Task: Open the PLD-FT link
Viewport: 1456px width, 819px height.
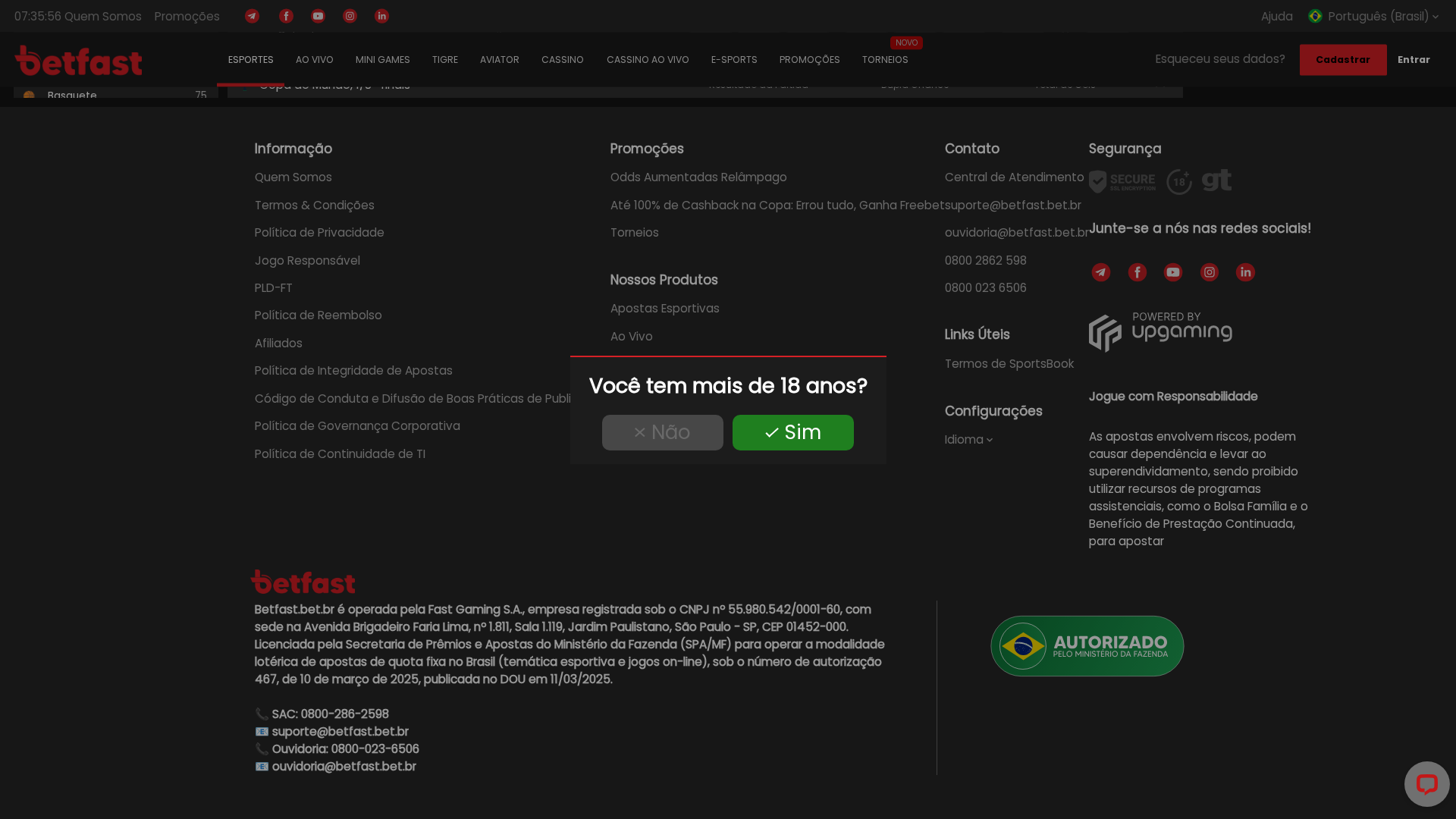Action: pyautogui.click(x=274, y=288)
